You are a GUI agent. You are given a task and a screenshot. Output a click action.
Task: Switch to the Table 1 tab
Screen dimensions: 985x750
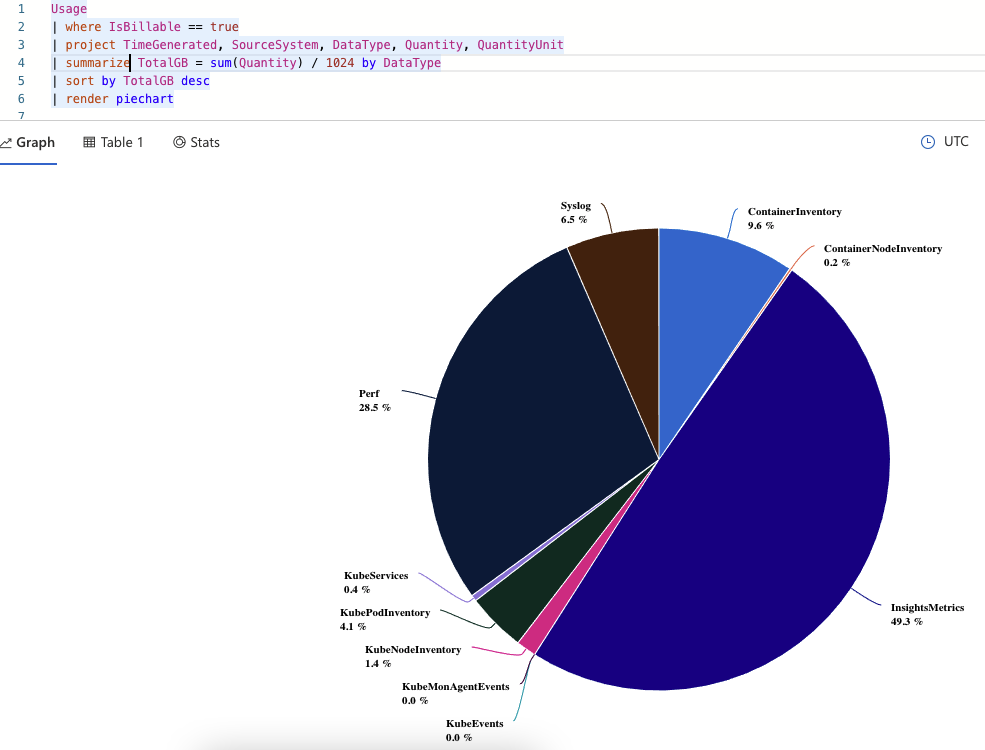coord(113,142)
